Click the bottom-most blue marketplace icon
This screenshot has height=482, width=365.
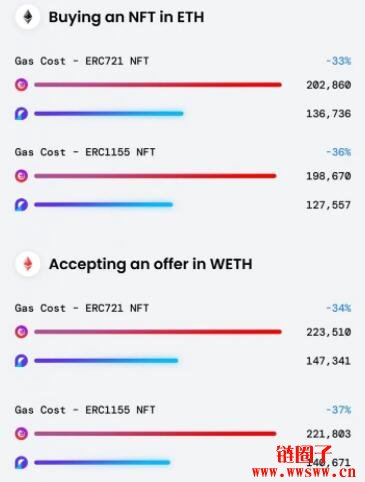22,463
